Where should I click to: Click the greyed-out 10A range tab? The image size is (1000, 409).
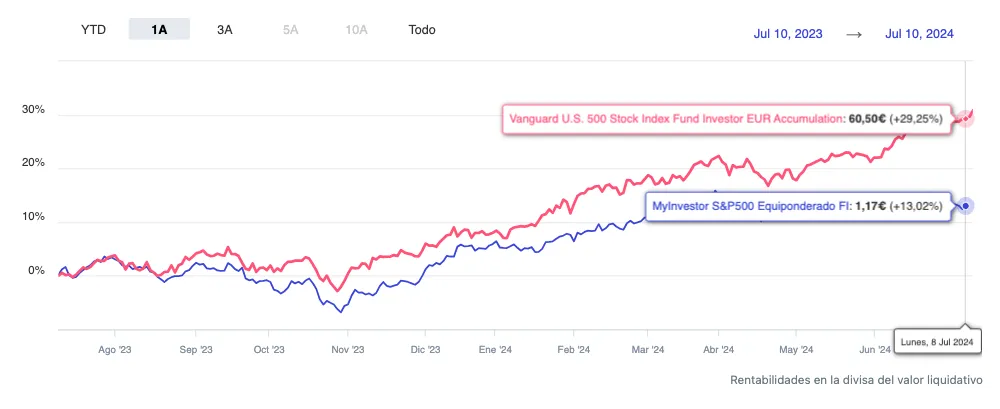coord(356,30)
